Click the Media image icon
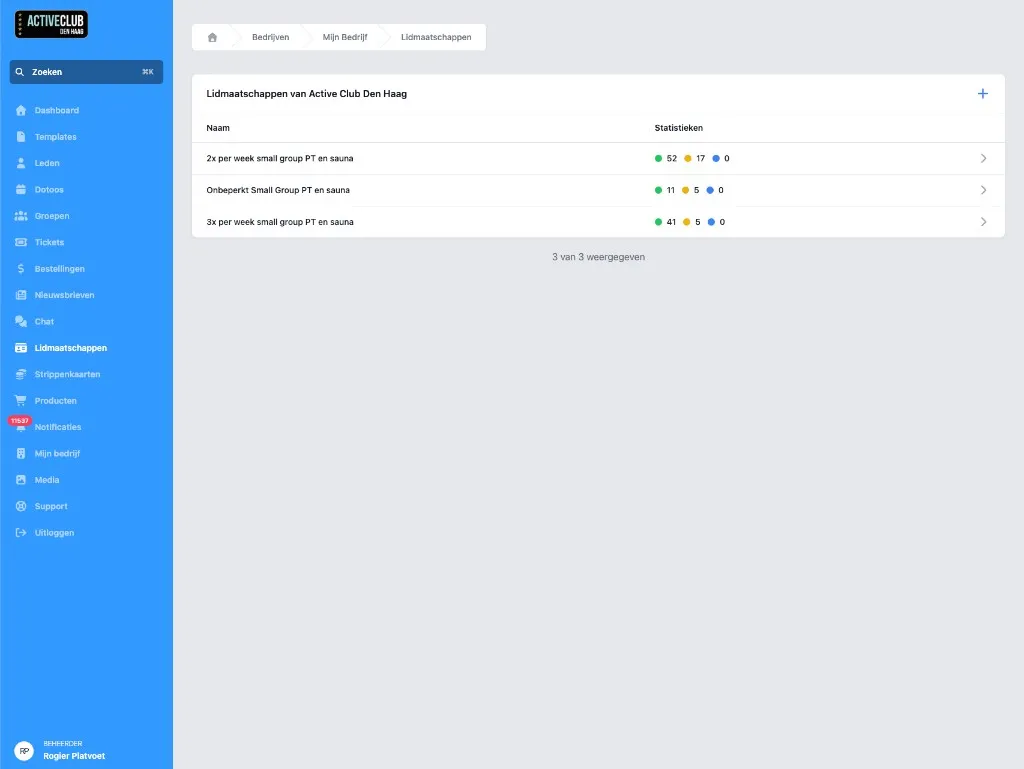 point(21,480)
